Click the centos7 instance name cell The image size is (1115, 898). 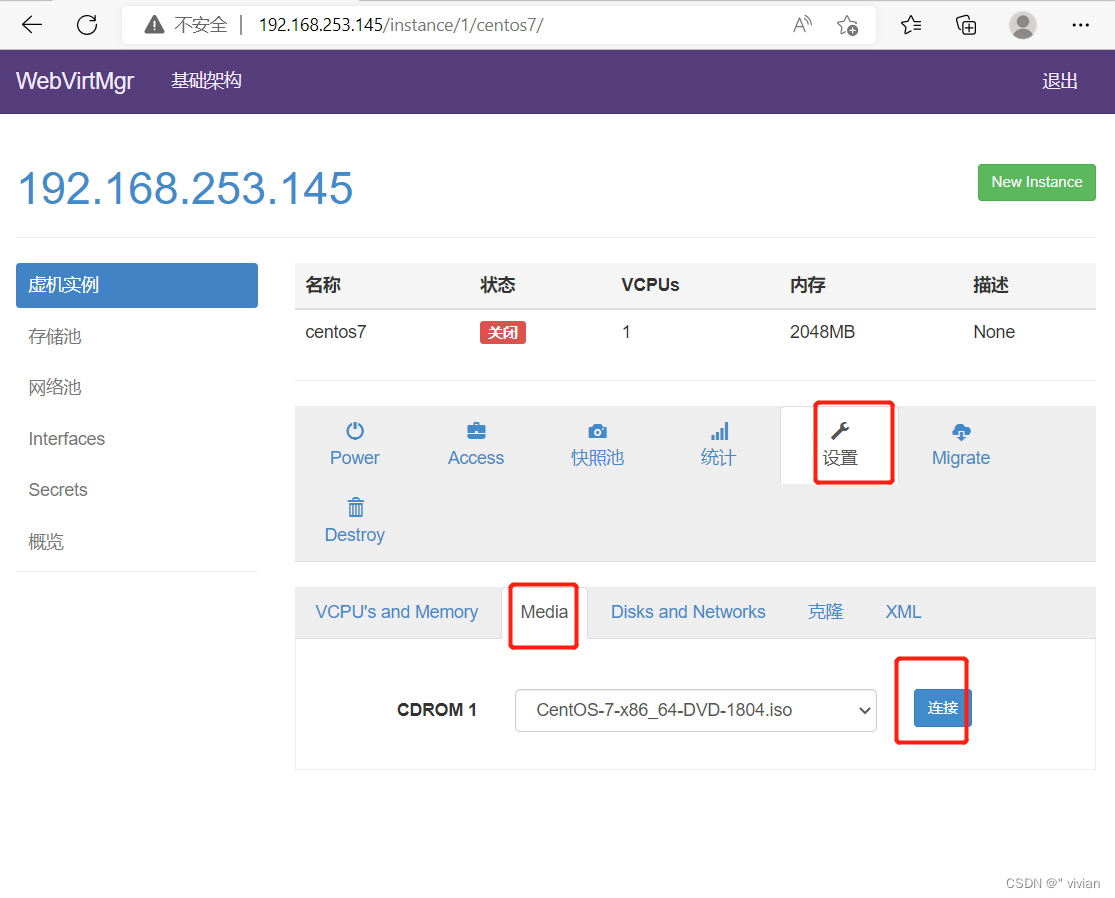pos(336,332)
